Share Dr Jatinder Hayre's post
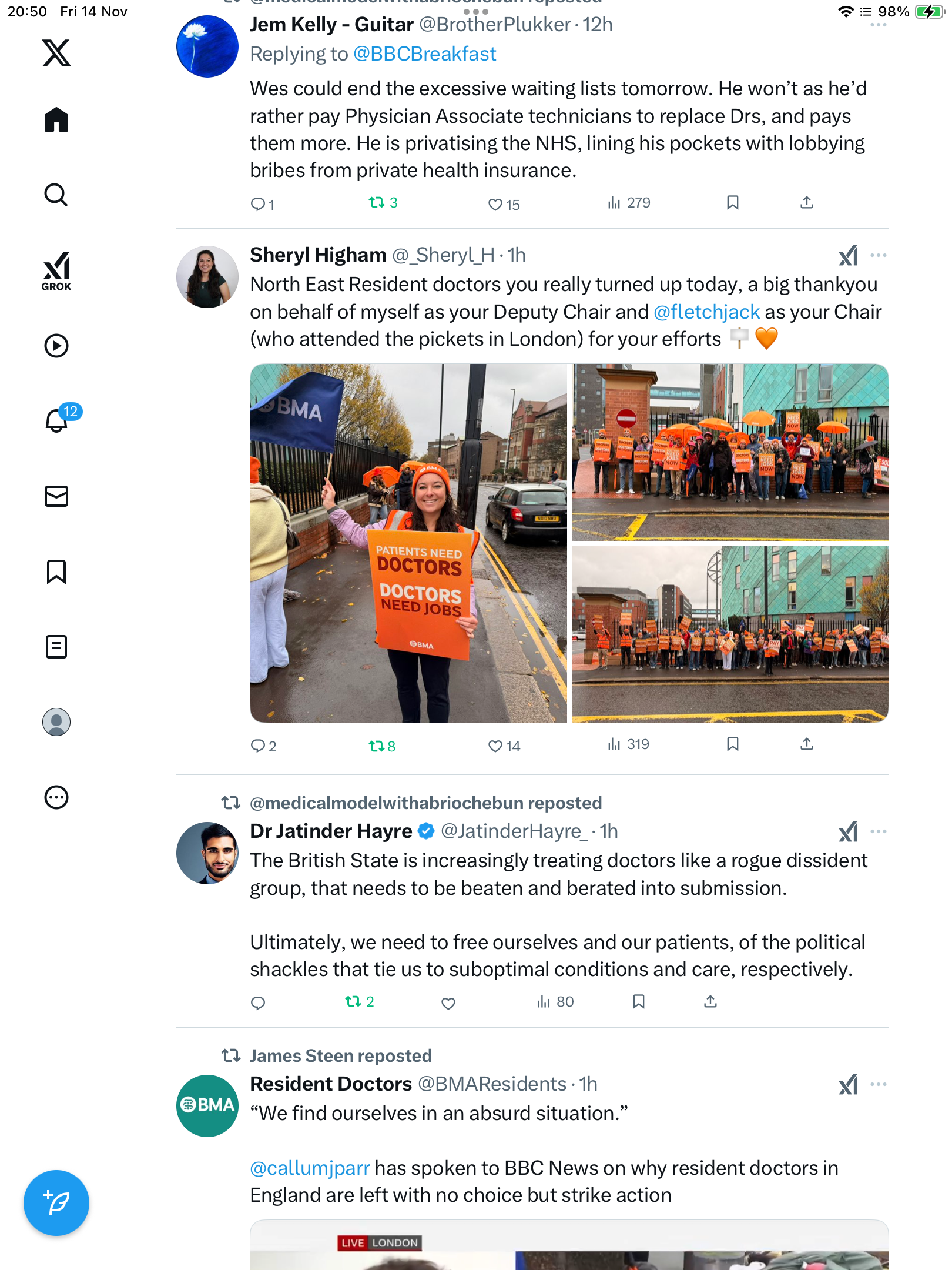 click(x=710, y=1001)
